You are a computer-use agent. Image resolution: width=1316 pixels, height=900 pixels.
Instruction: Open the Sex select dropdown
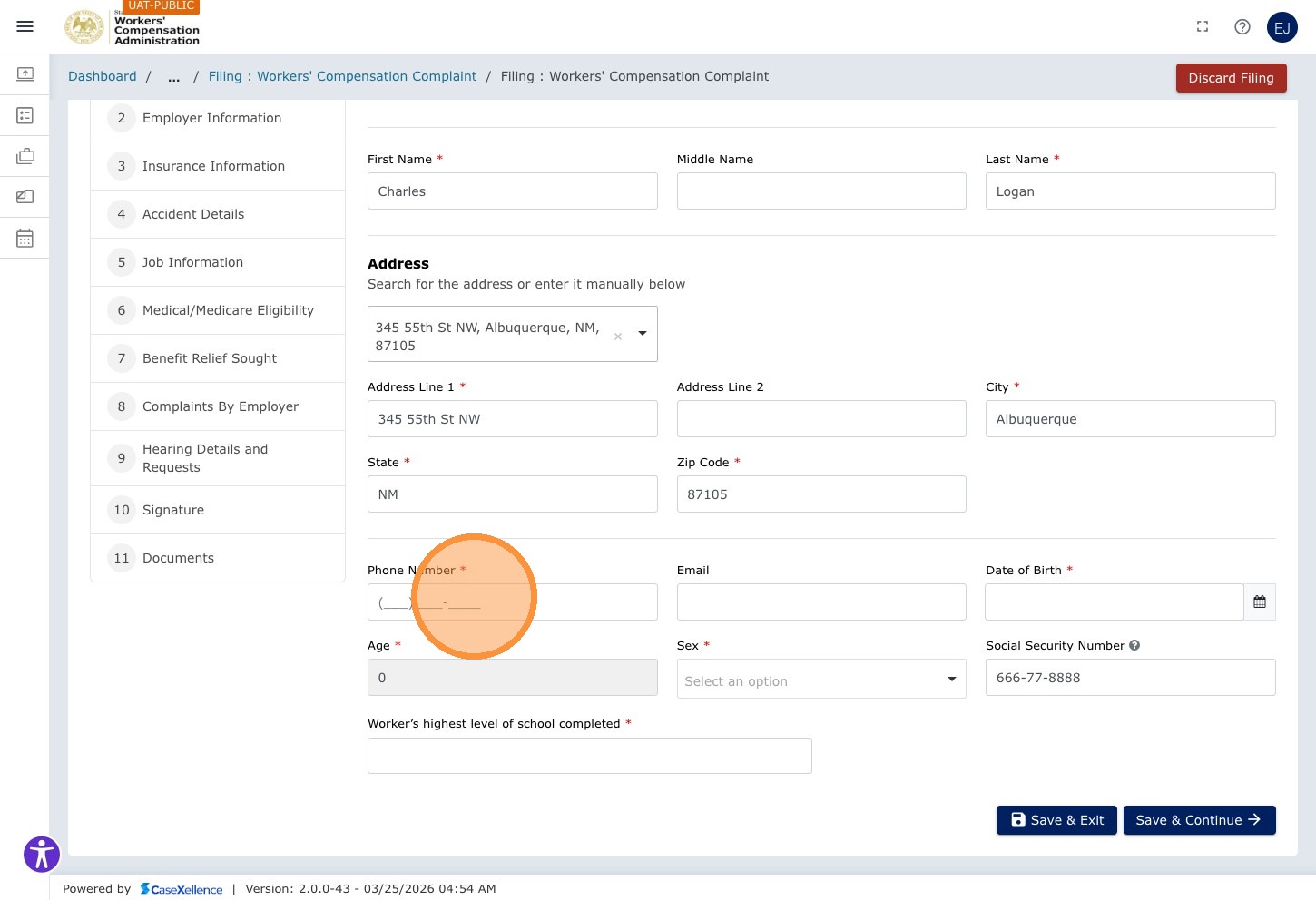tap(821, 679)
